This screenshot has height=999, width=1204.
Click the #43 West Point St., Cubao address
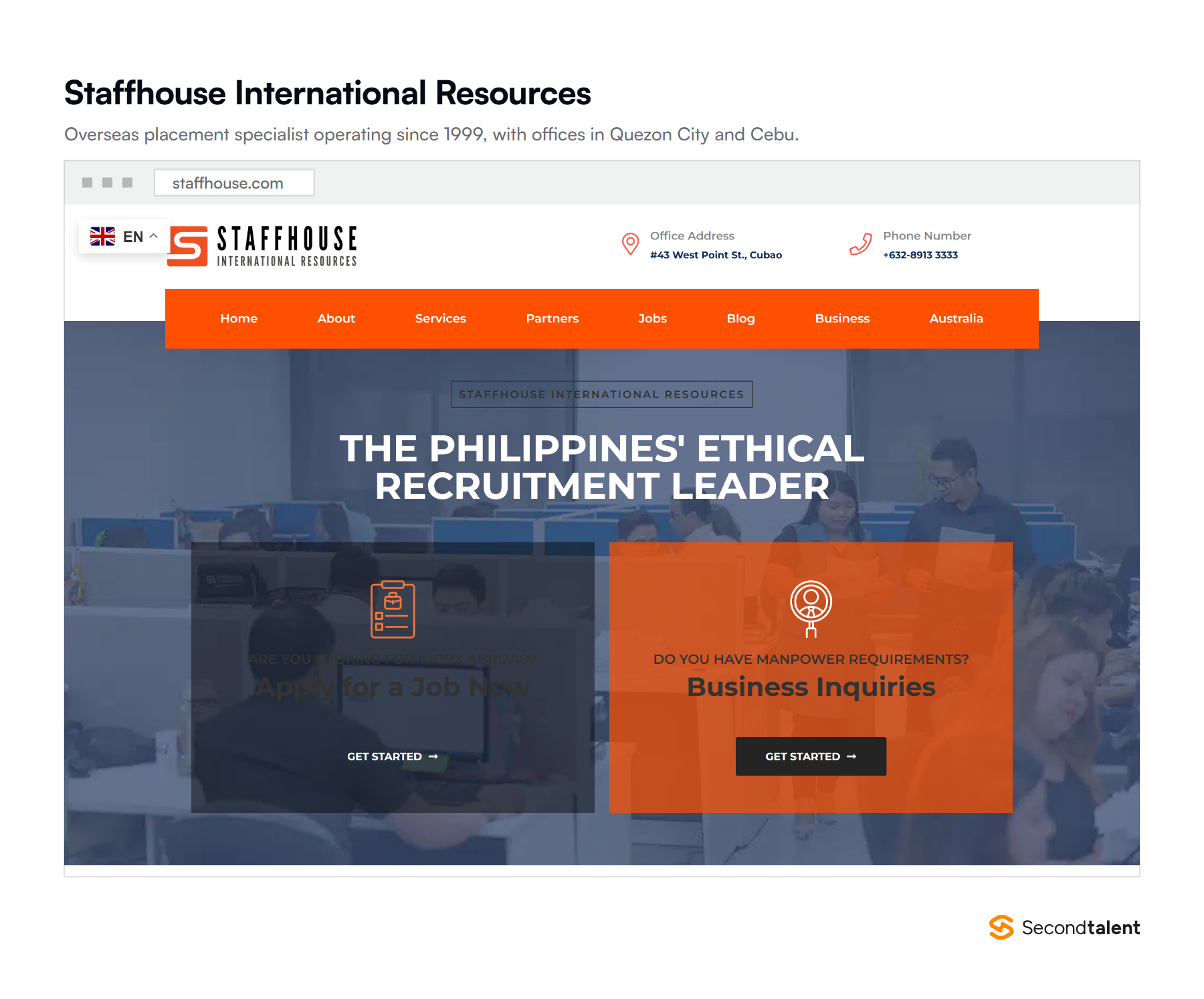716,255
